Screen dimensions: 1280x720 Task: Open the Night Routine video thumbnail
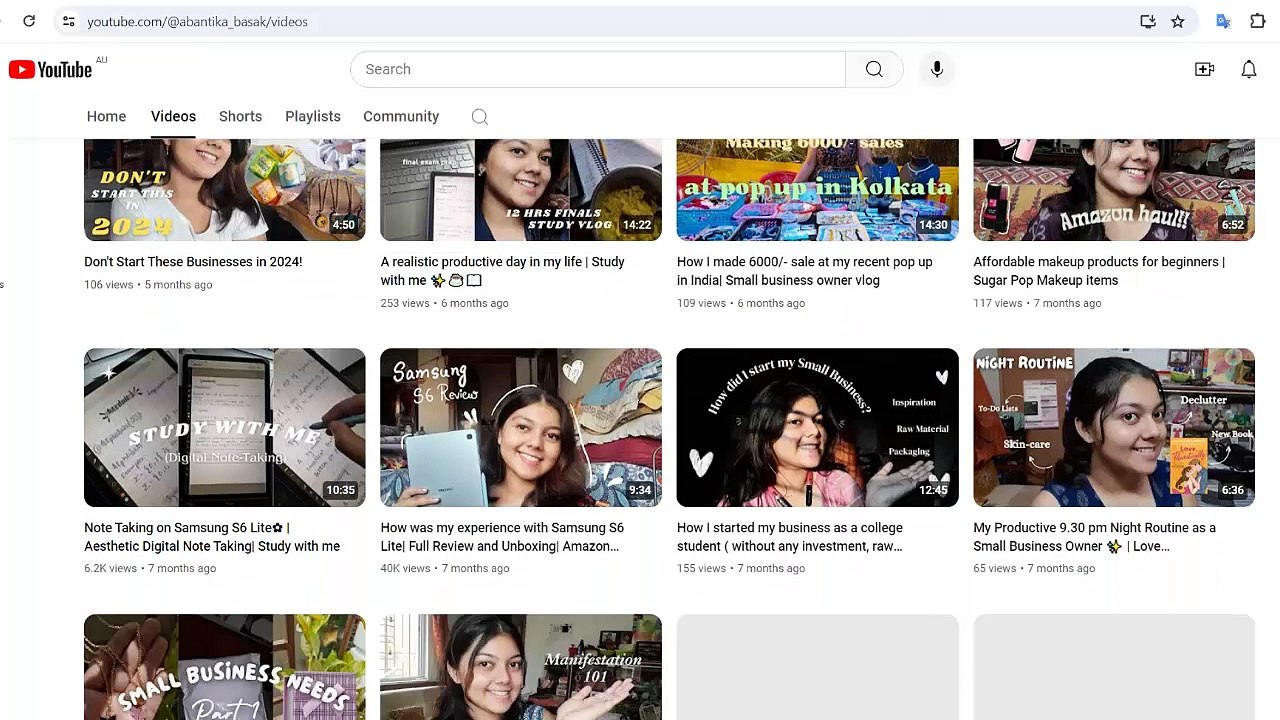pos(1114,427)
